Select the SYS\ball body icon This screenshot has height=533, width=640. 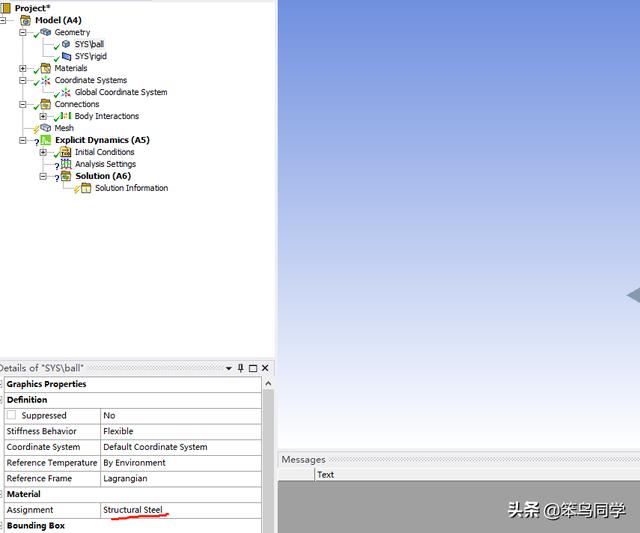click(x=66, y=44)
